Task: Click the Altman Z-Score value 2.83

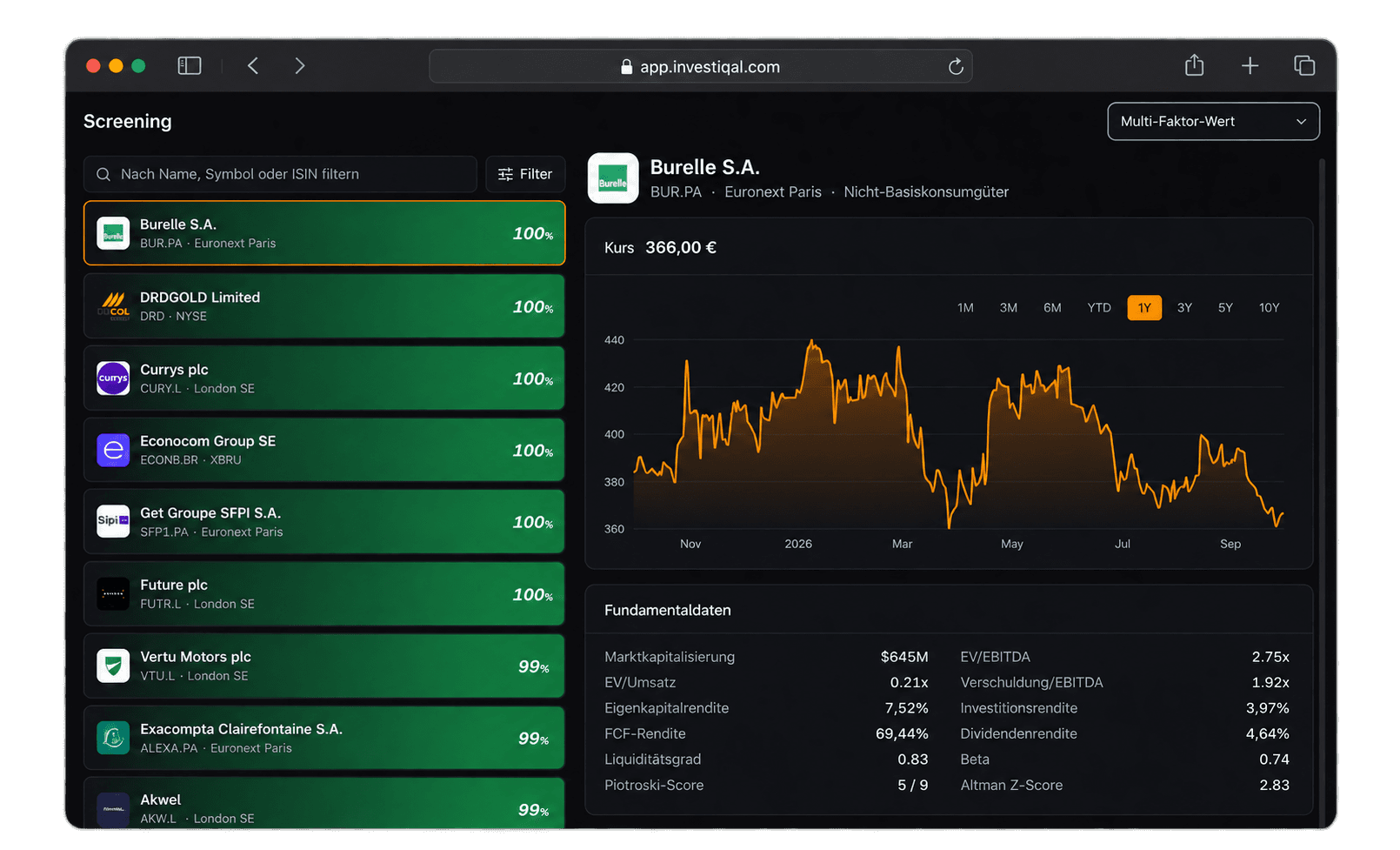Action: 1274,785
